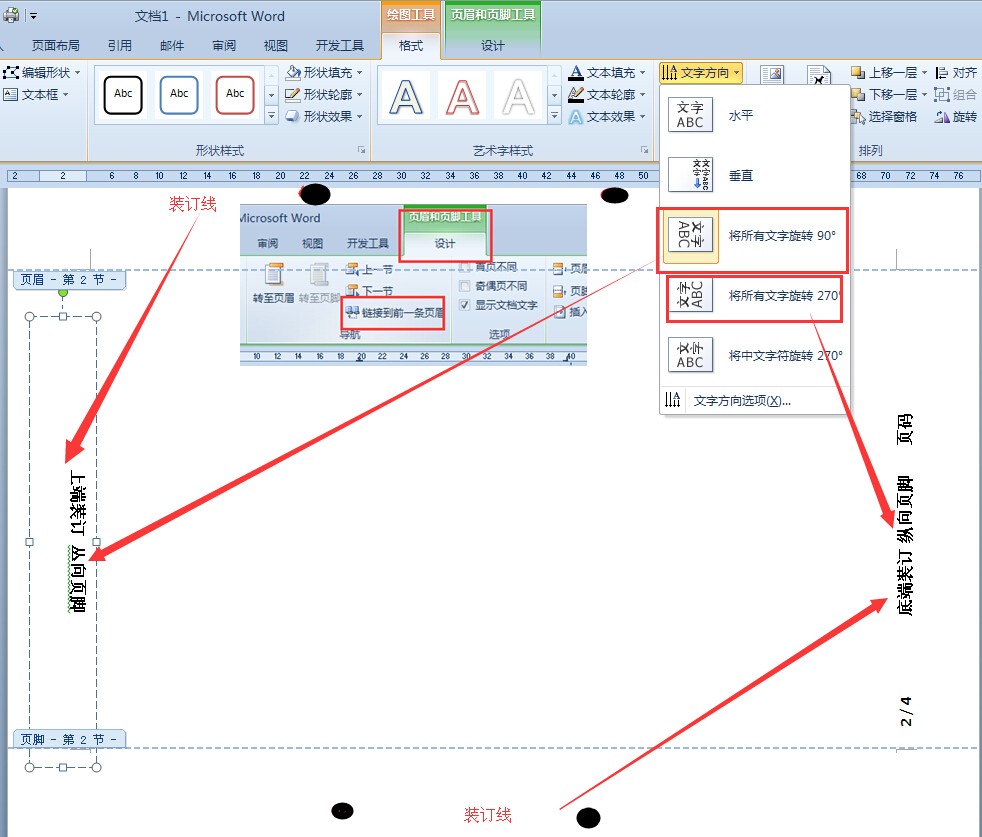Click the 2 / 4 page number text
Screen dimensions: 982x837
906,711
